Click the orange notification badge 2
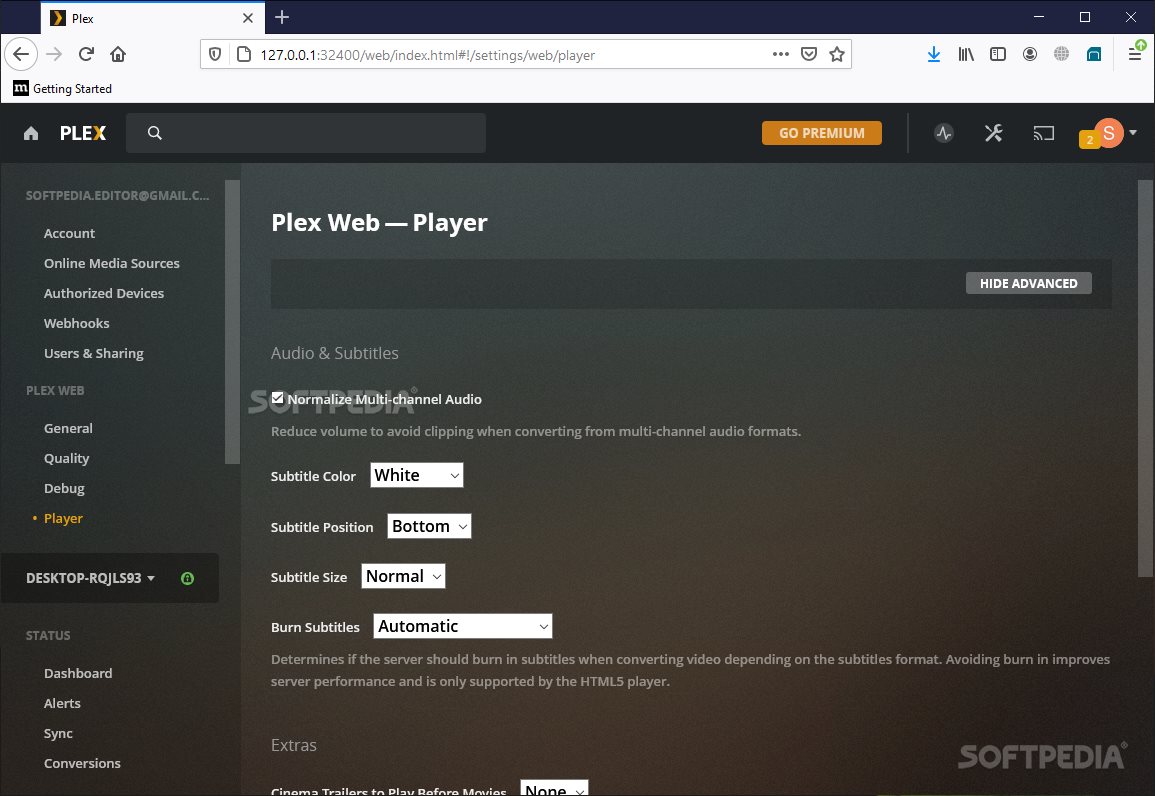 [x=1089, y=139]
